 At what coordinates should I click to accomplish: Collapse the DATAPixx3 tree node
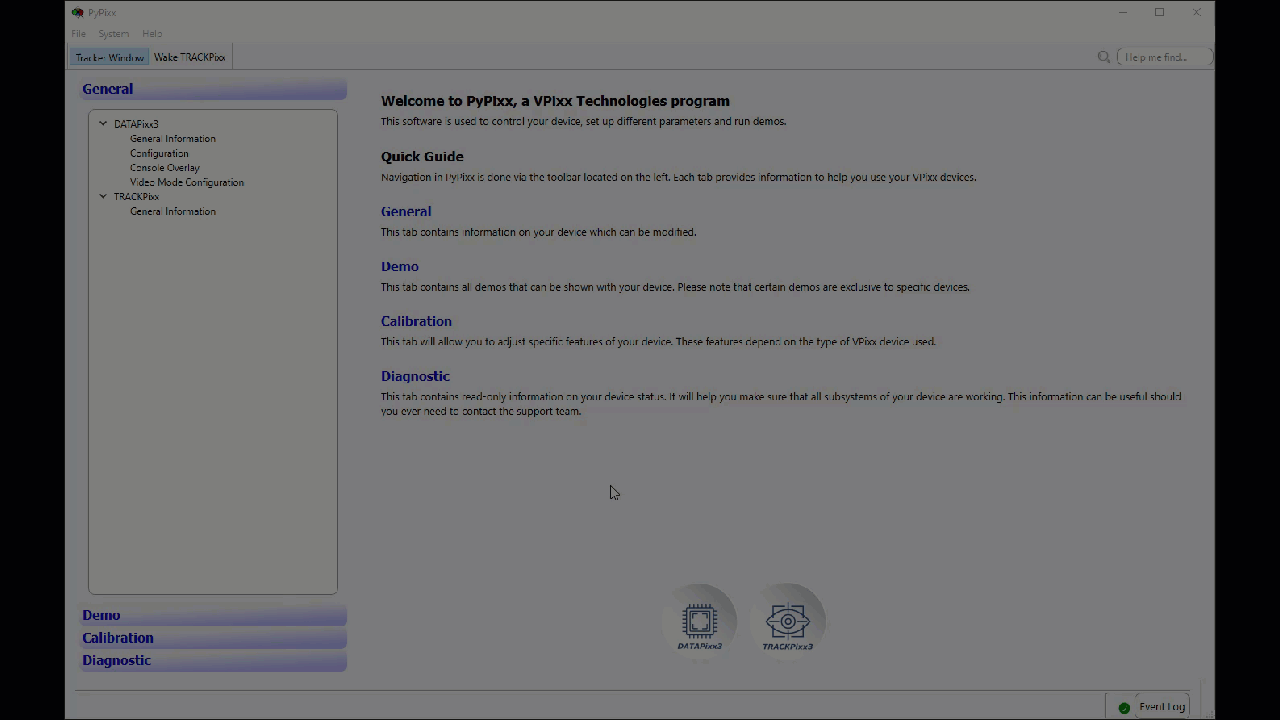[x=103, y=124]
